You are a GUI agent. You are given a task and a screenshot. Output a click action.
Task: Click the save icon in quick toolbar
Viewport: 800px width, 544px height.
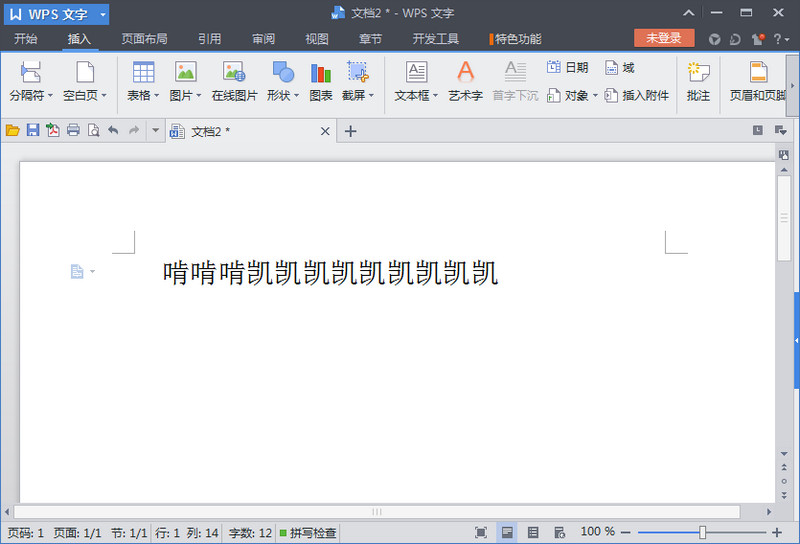coord(32,130)
